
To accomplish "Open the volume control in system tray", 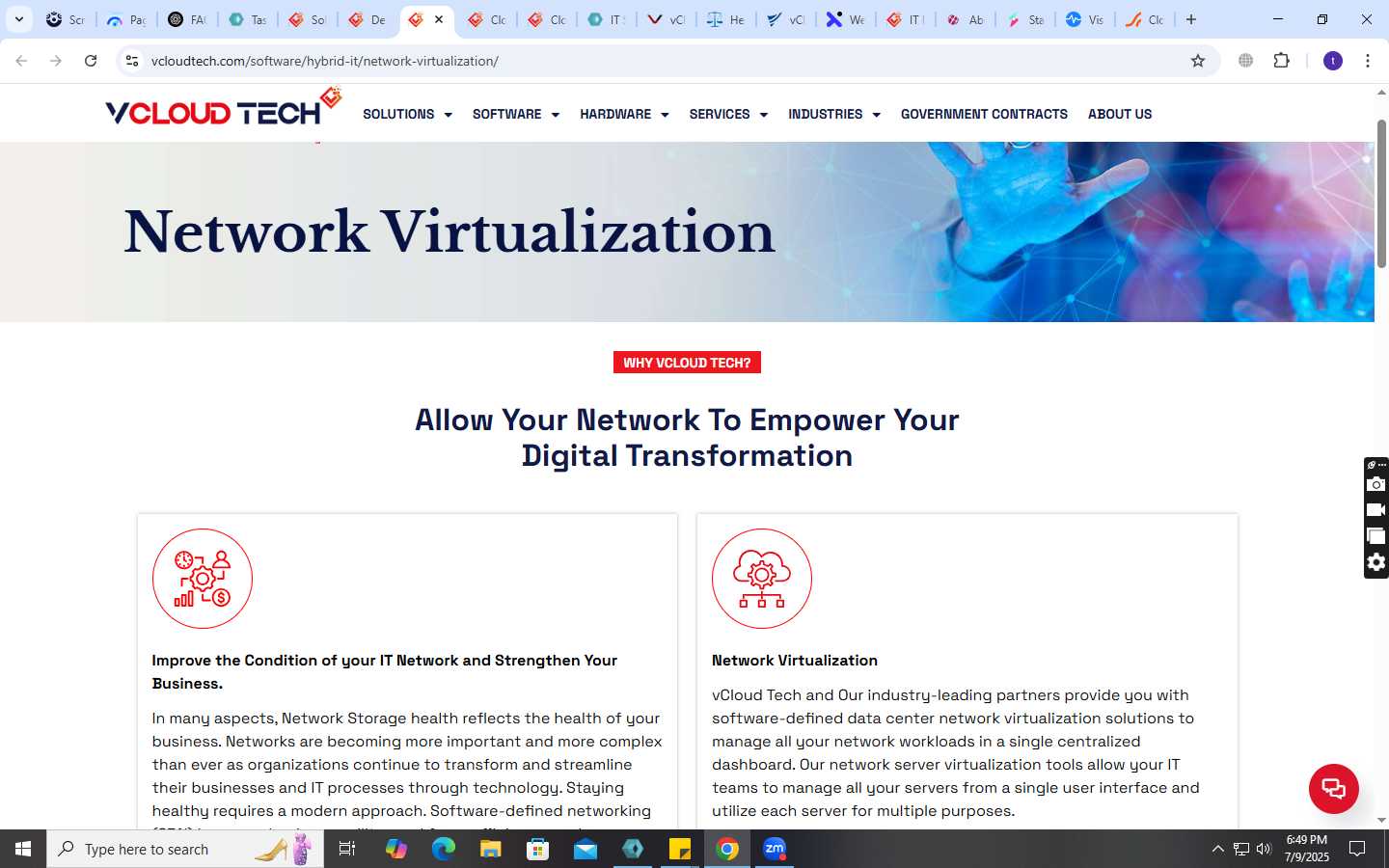I will [1264, 849].
